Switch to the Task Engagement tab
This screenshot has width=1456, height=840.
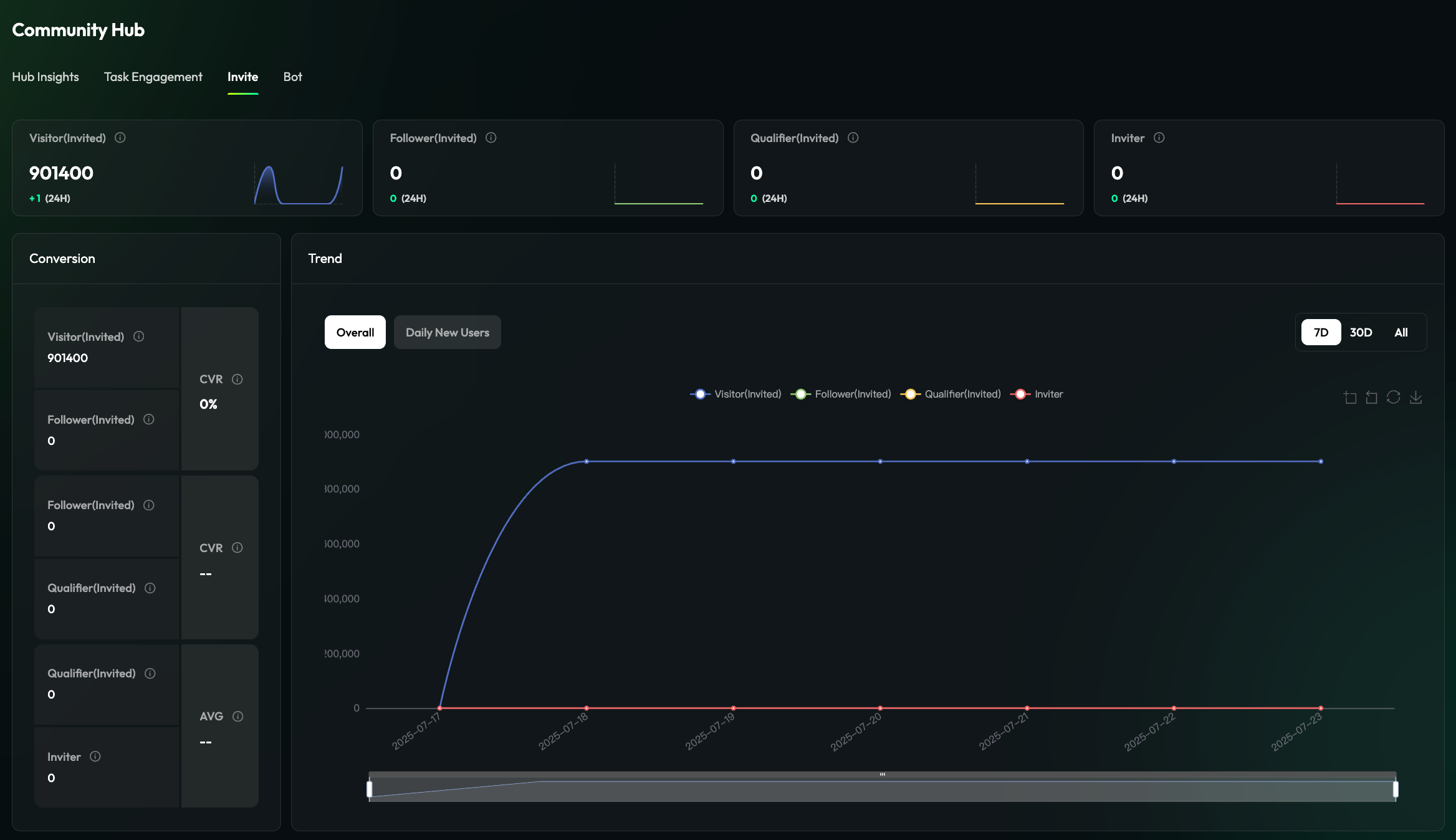click(x=153, y=77)
